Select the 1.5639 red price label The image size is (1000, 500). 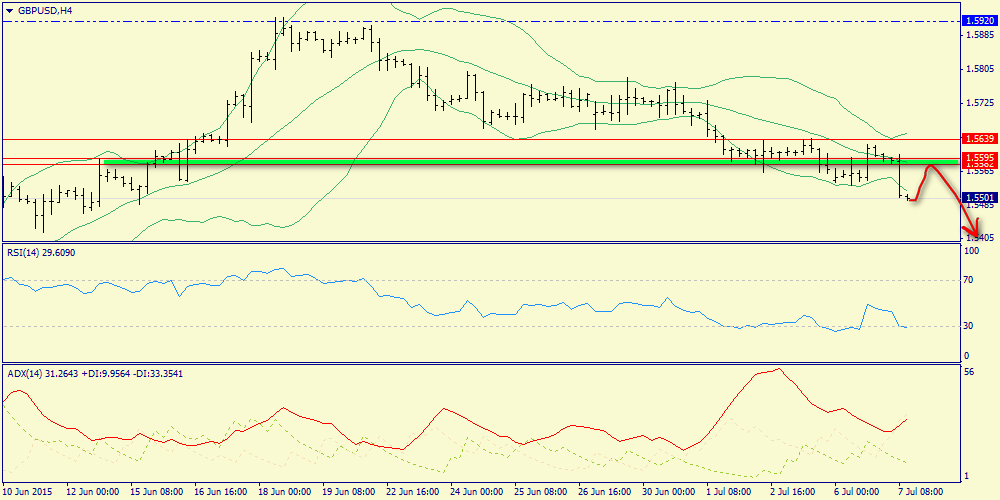coord(980,139)
